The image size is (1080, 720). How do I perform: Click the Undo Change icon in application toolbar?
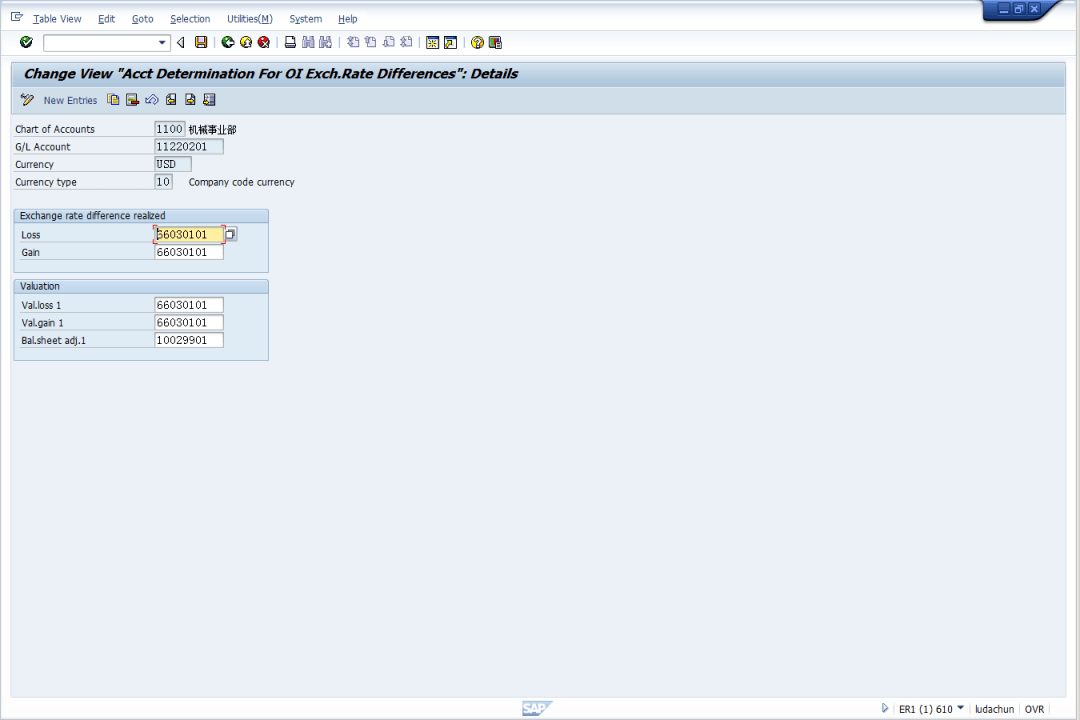coord(152,100)
